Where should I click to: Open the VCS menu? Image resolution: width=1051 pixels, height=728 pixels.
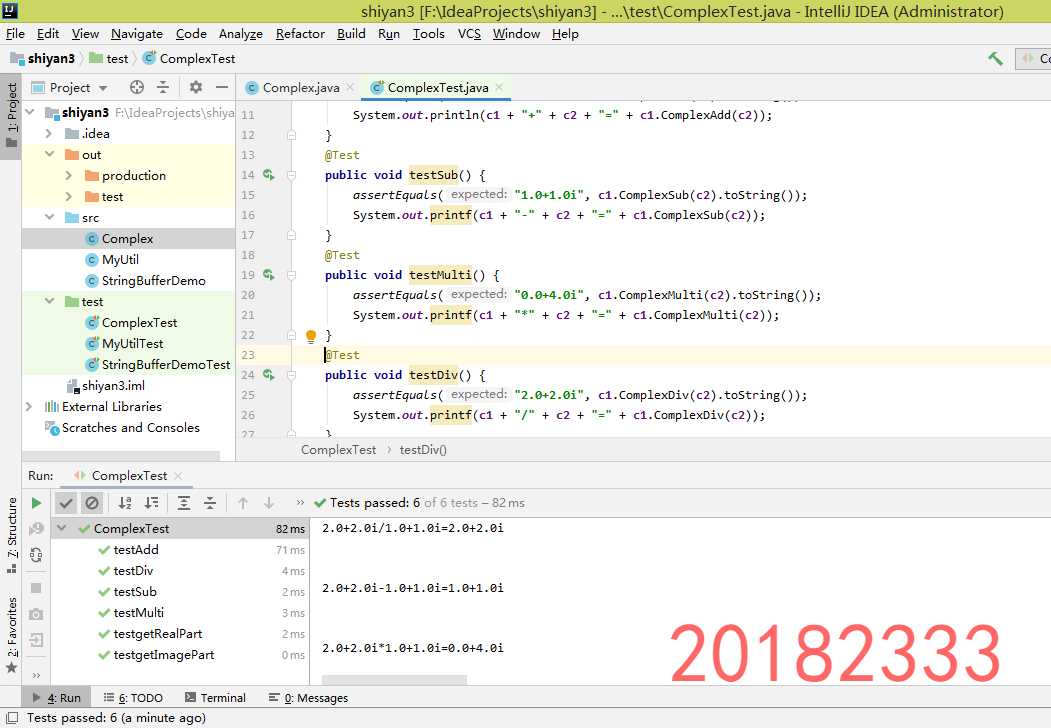coord(469,34)
